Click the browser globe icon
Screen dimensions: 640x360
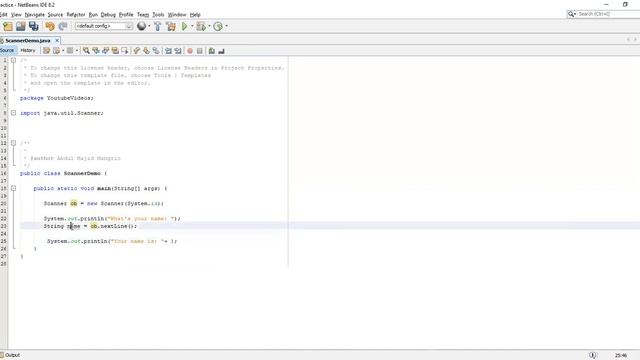(x=141, y=26)
